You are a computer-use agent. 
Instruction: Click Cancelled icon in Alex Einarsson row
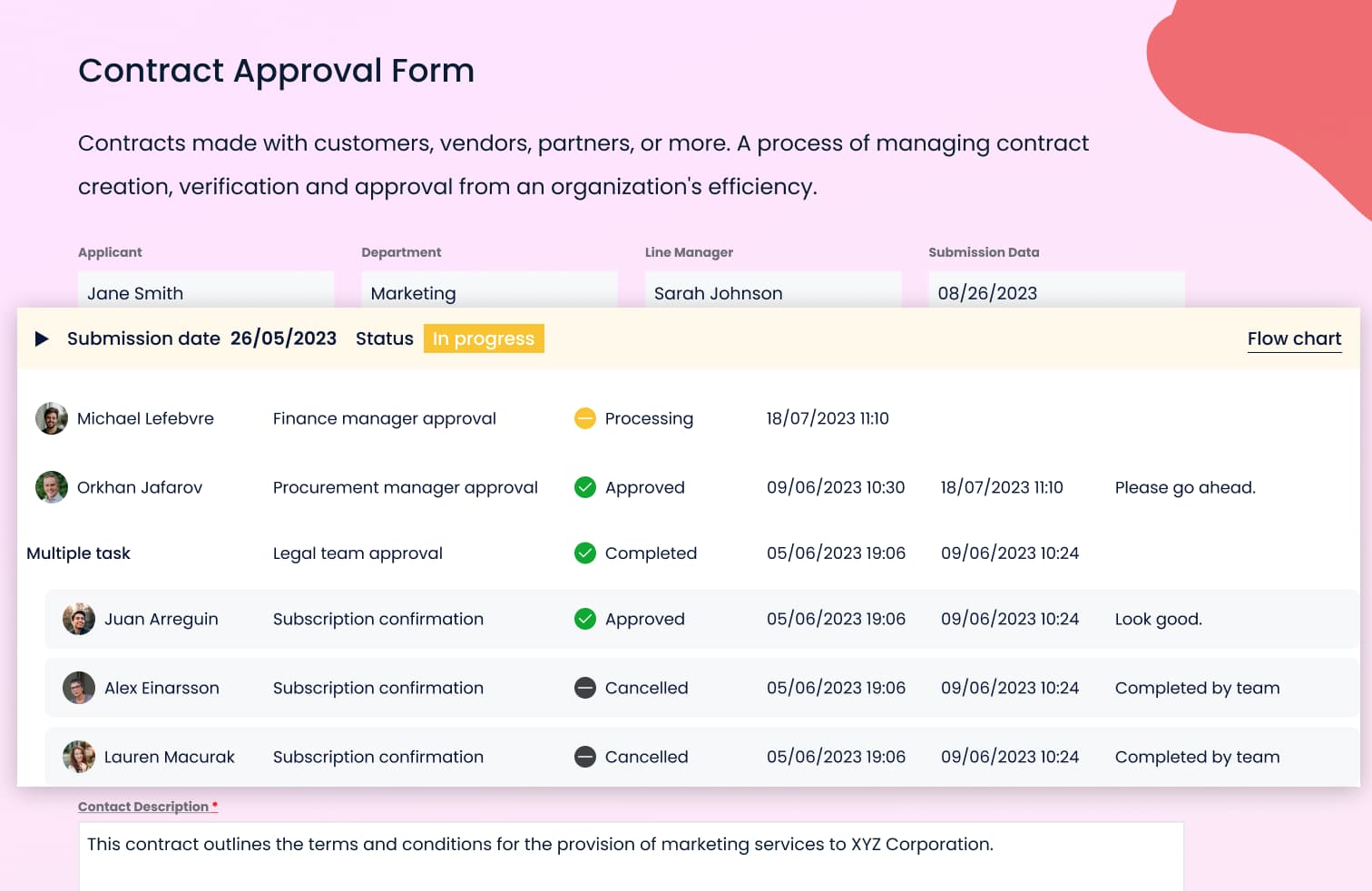point(585,688)
